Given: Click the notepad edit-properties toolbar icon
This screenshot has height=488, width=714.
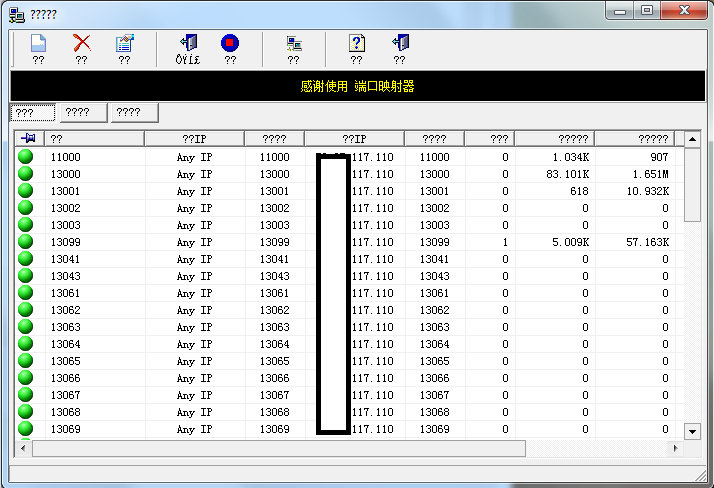Looking at the screenshot, I should (x=124, y=43).
